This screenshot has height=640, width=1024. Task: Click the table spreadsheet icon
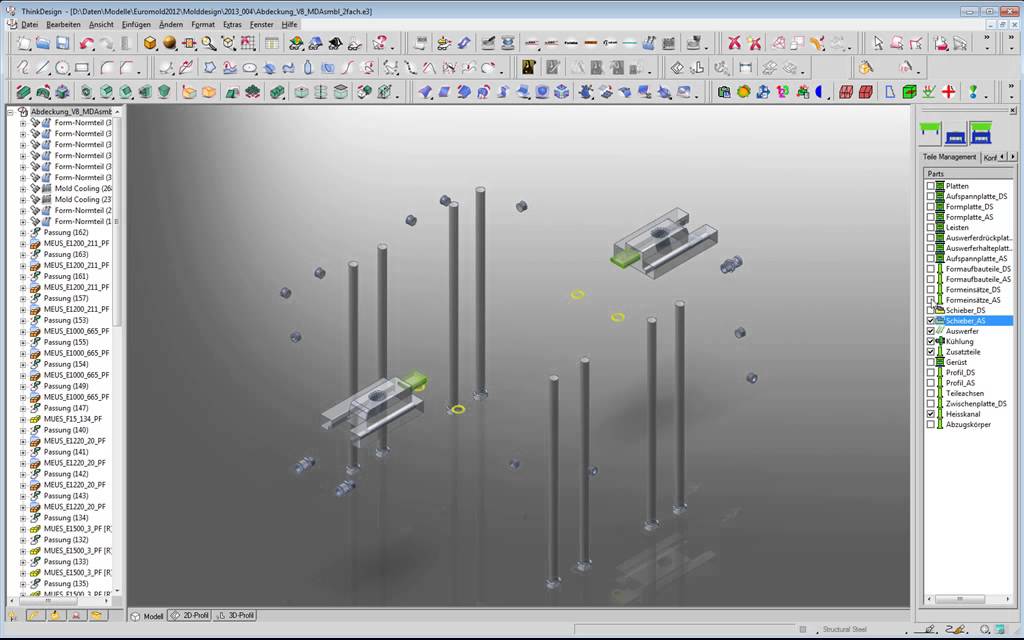pos(272,44)
